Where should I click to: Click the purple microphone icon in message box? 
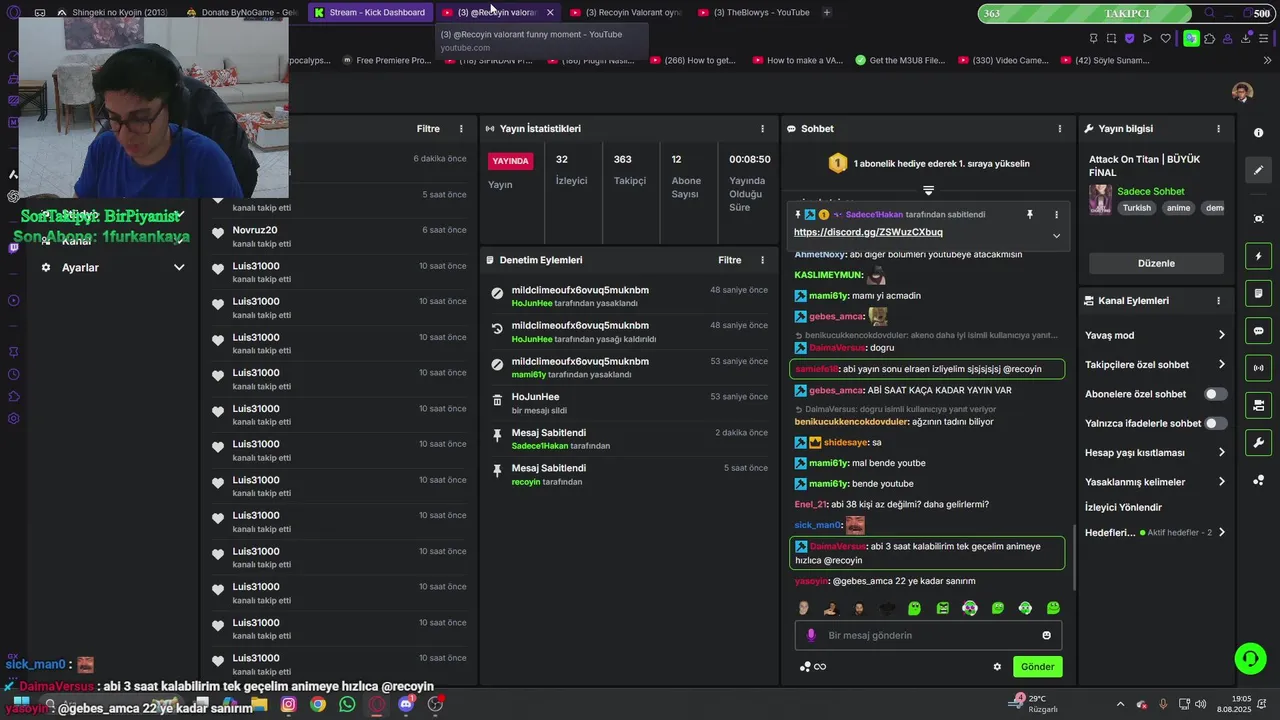tap(811, 635)
